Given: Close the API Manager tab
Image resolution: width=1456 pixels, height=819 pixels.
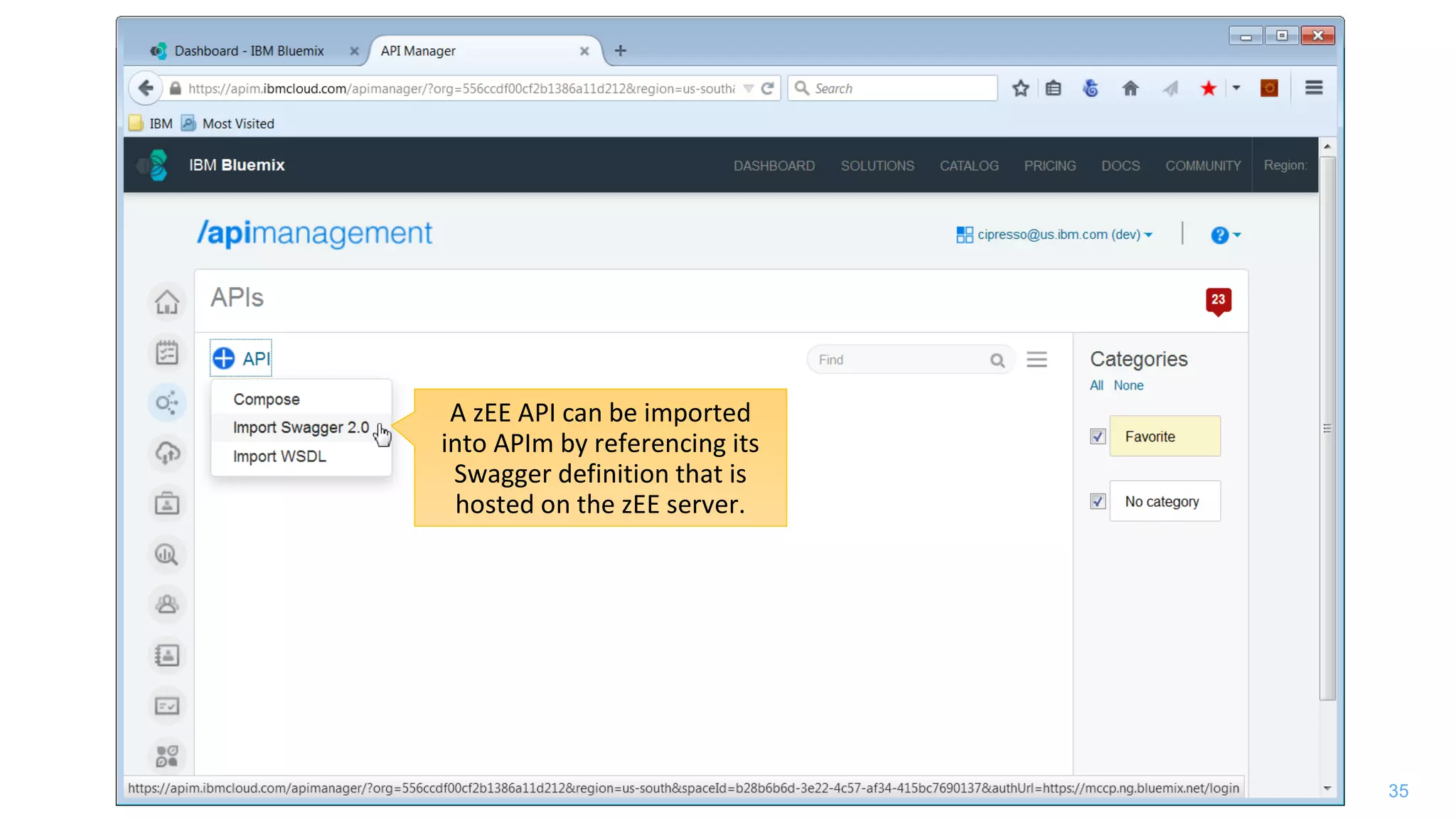Looking at the screenshot, I should click(584, 51).
